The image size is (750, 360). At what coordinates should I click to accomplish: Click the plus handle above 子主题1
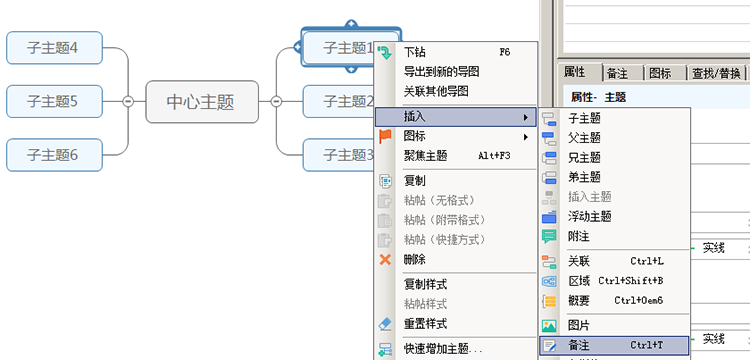pyautogui.click(x=351, y=23)
